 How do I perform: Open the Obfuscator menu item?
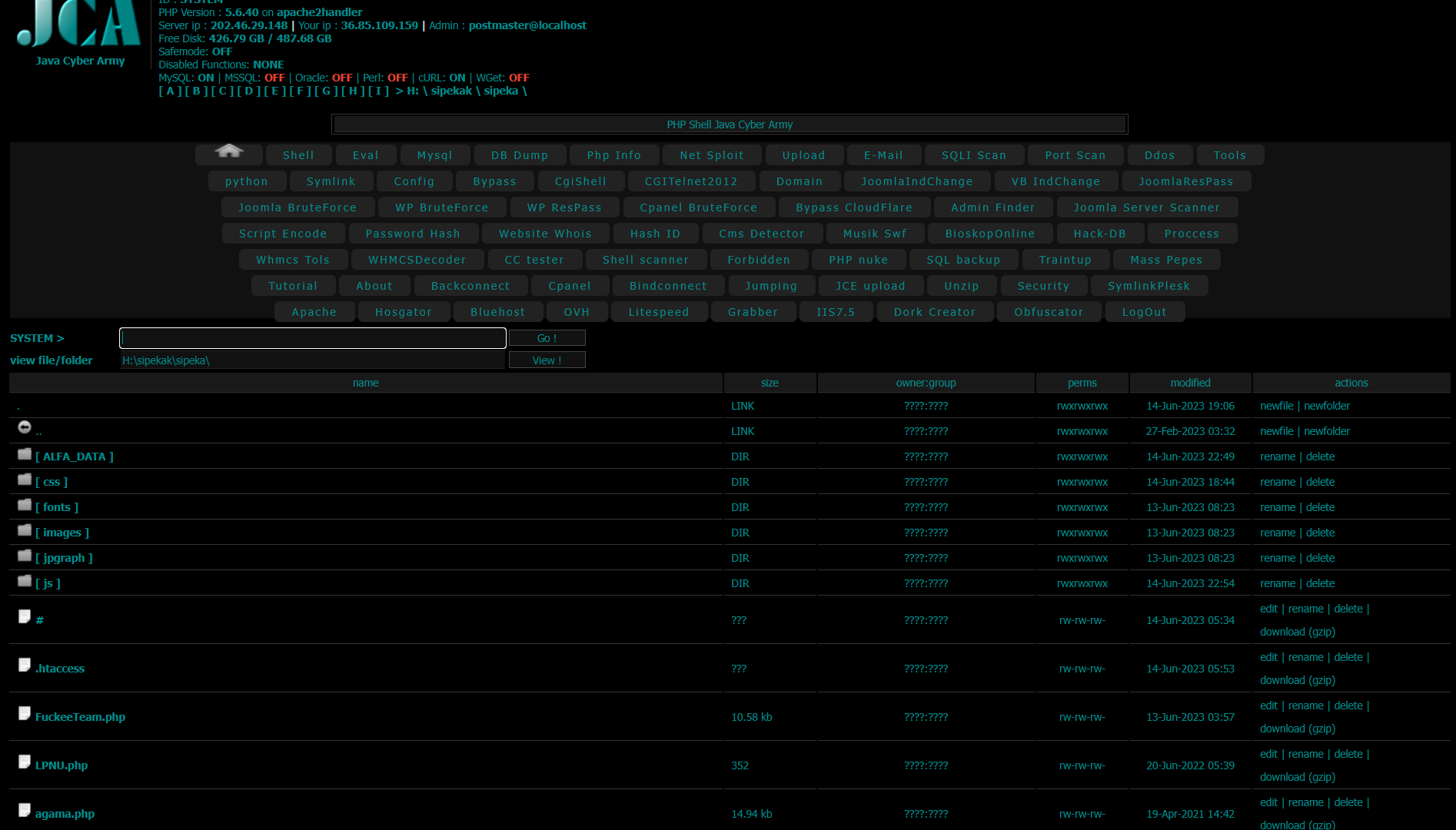(x=1049, y=312)
